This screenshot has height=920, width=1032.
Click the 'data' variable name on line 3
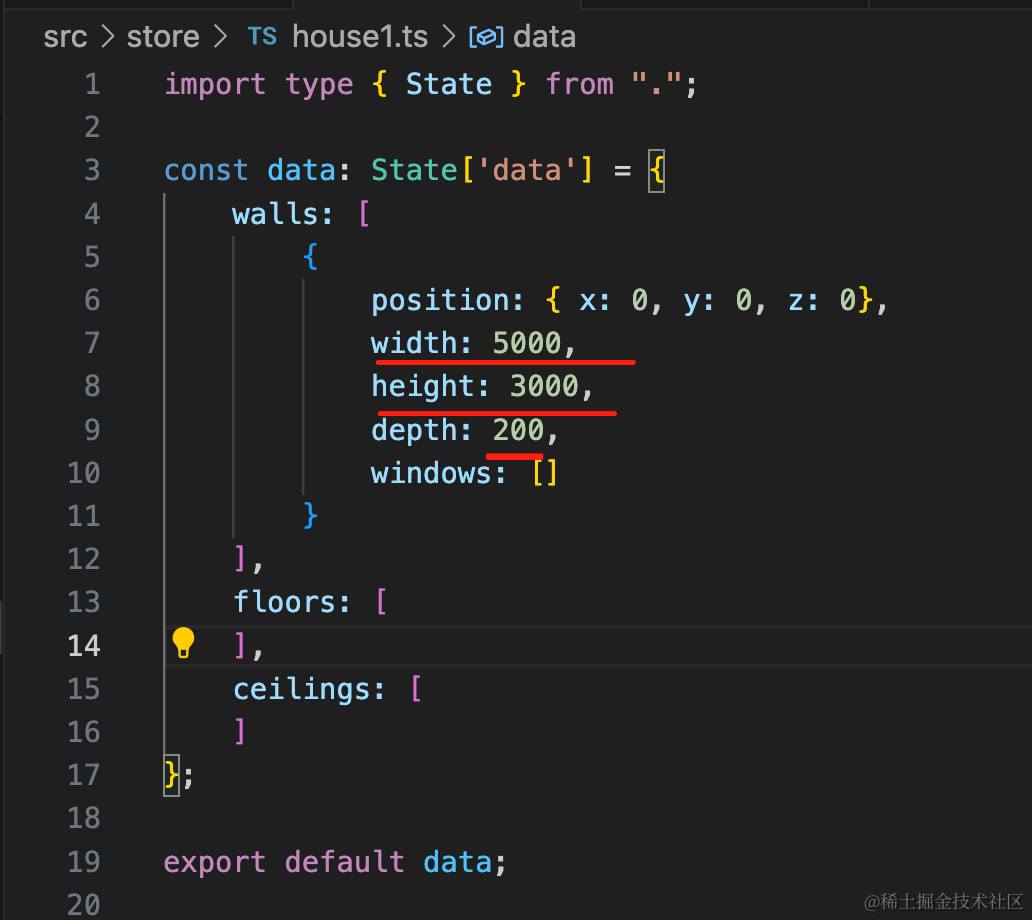coord(301,170)
